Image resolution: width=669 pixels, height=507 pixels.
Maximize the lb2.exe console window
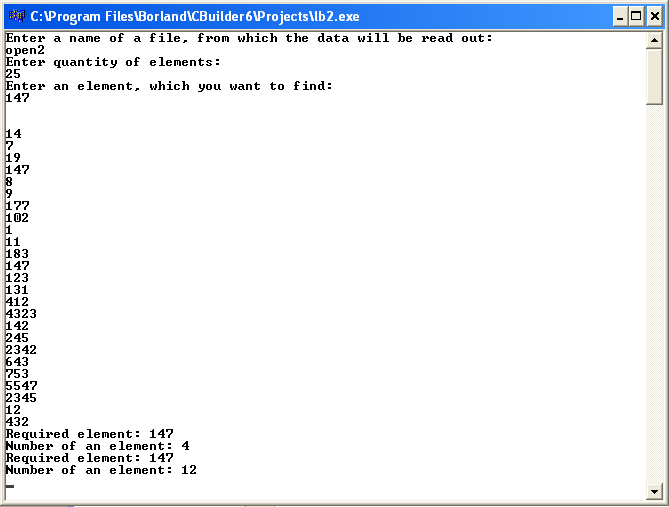[x=636, y=17]
